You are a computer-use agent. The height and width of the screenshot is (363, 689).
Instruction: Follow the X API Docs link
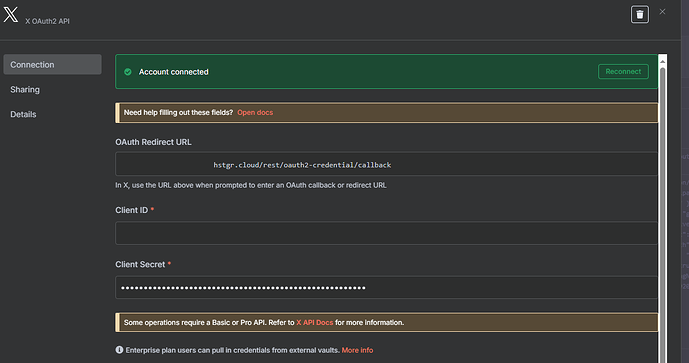point(315,323)
